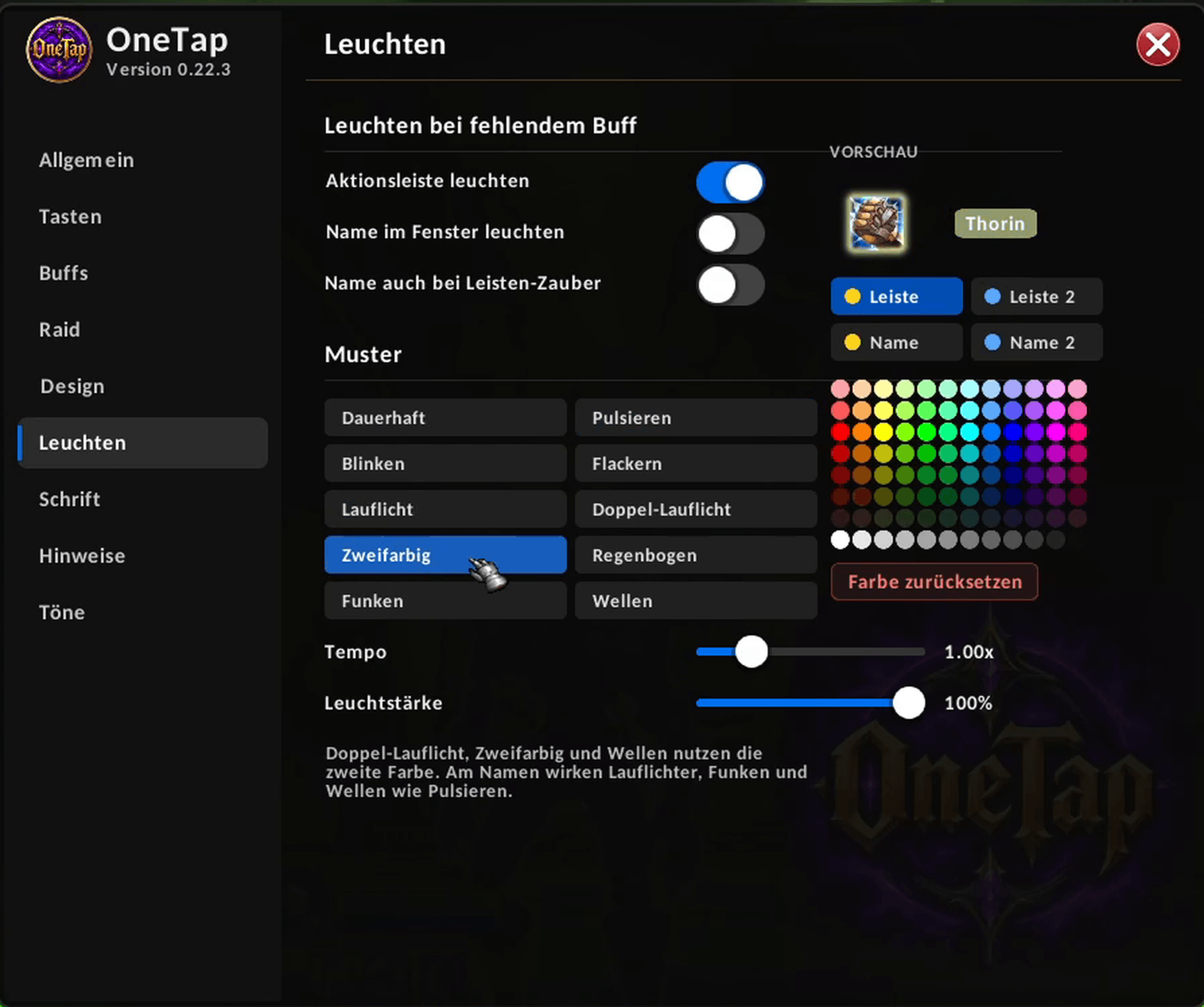Open the Design settings section
The image size is (1204, 1007).
point(143,386)
